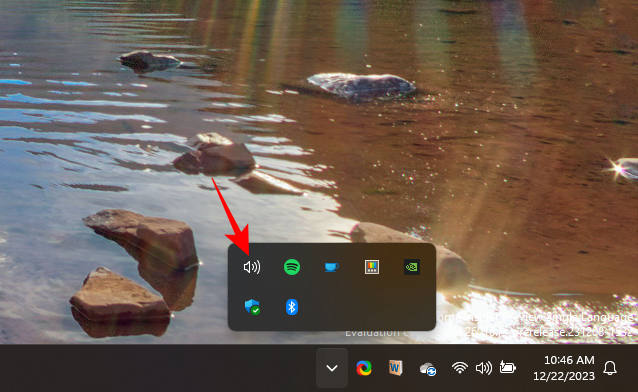Open the Bluetooth tray icon
The image size is (638, 392).
tap(292, 307)
